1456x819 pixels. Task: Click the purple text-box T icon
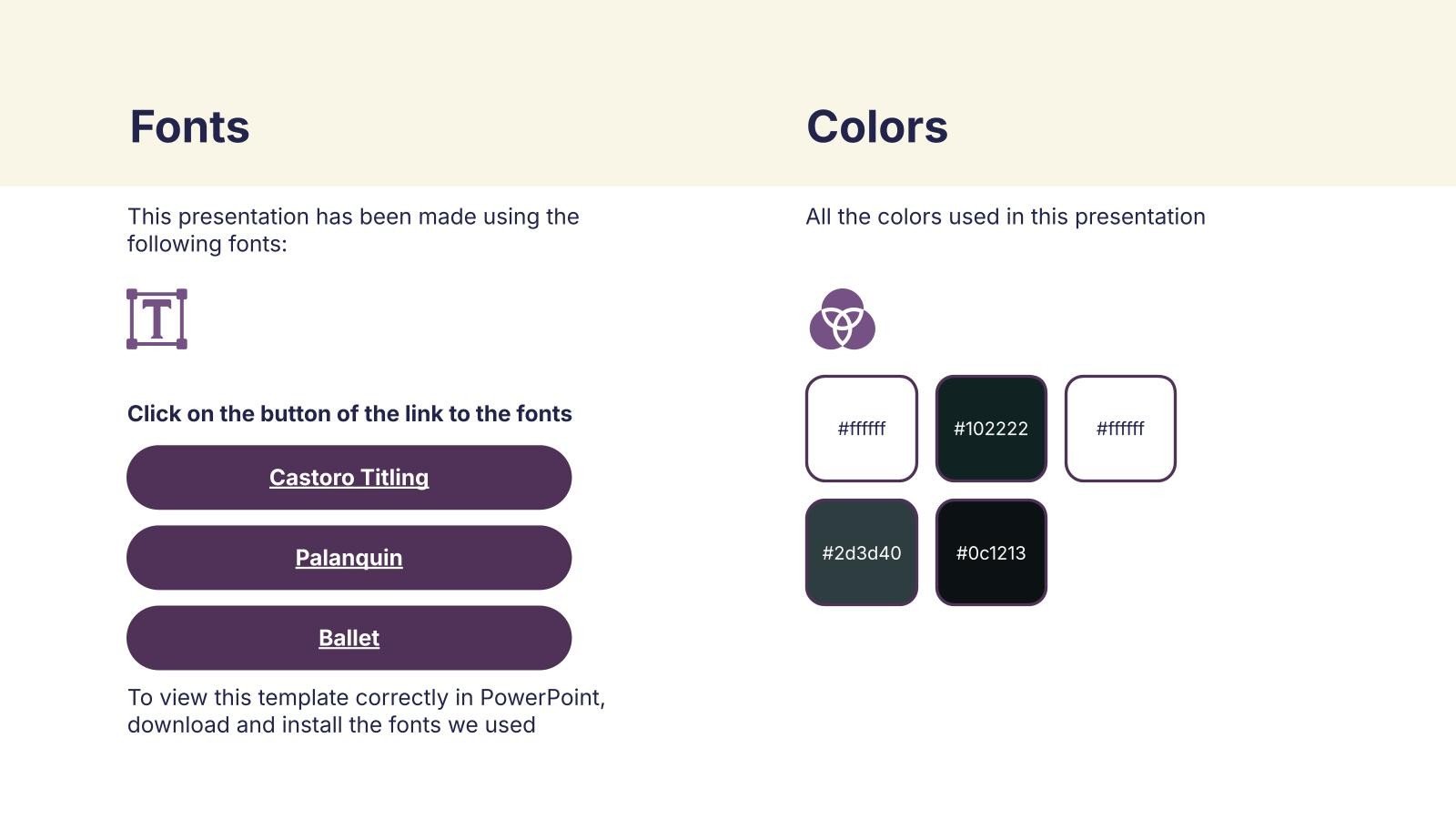(157, 318)
